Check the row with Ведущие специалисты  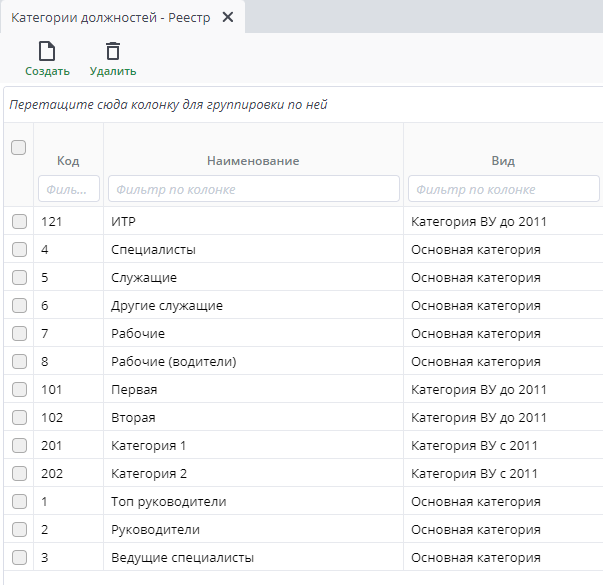19,558
